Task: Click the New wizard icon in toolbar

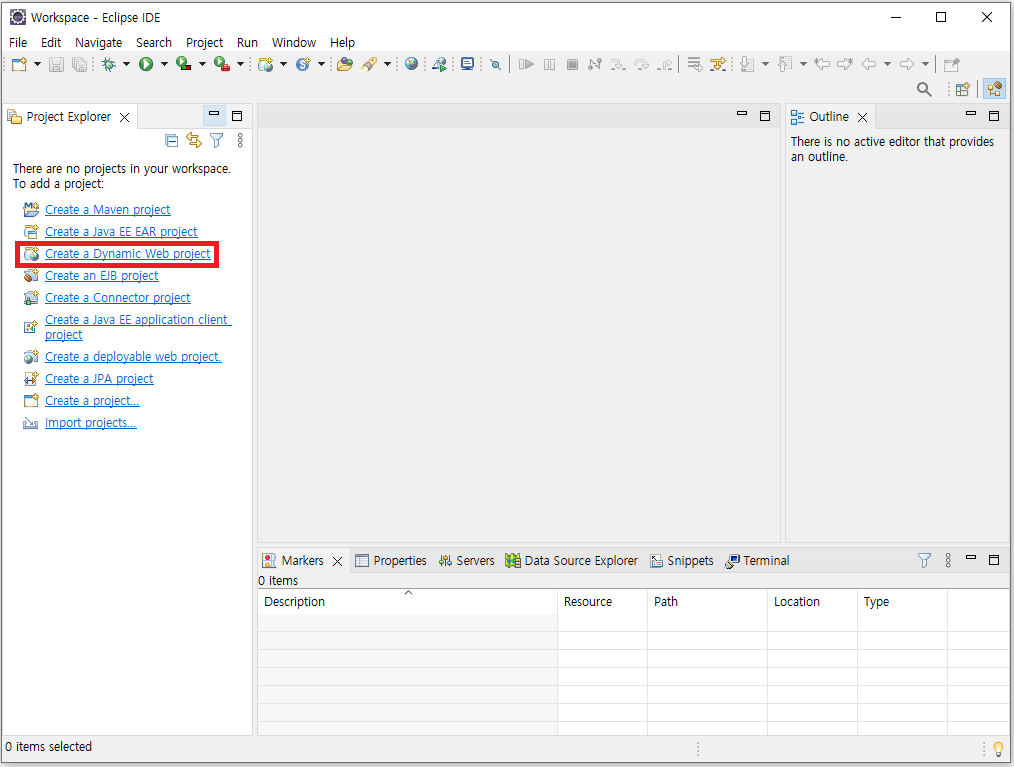Action: pyautogui.click(x=19, y=64)
